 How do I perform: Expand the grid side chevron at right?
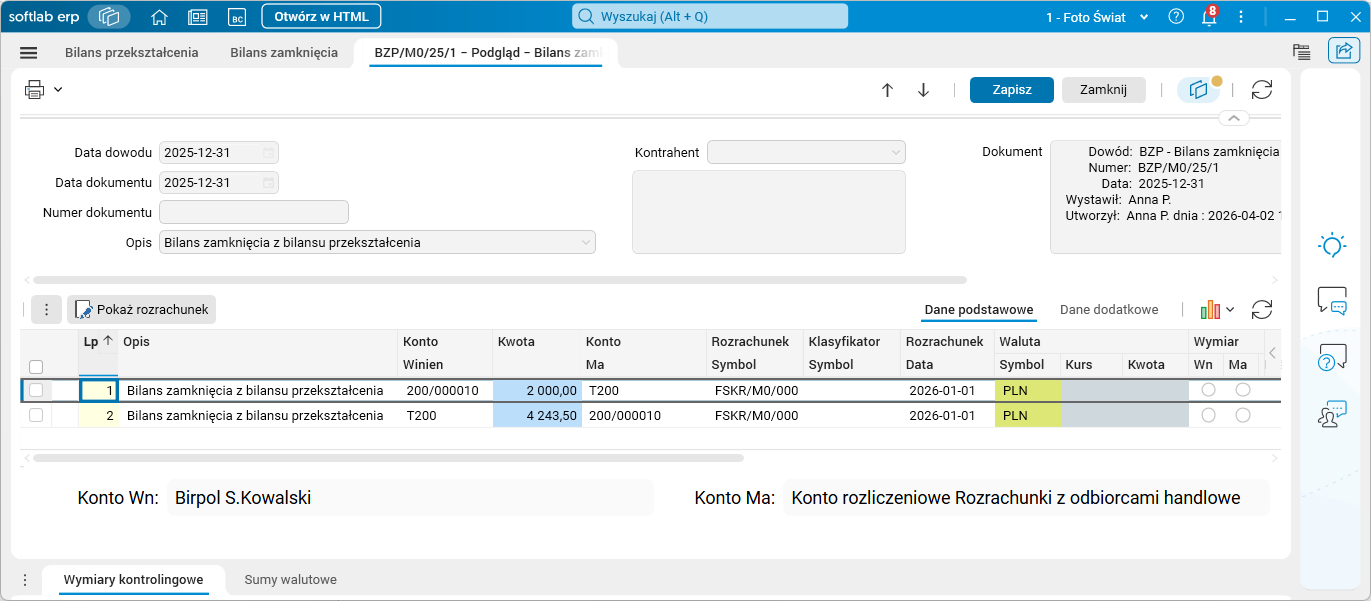pos(1272,353)
